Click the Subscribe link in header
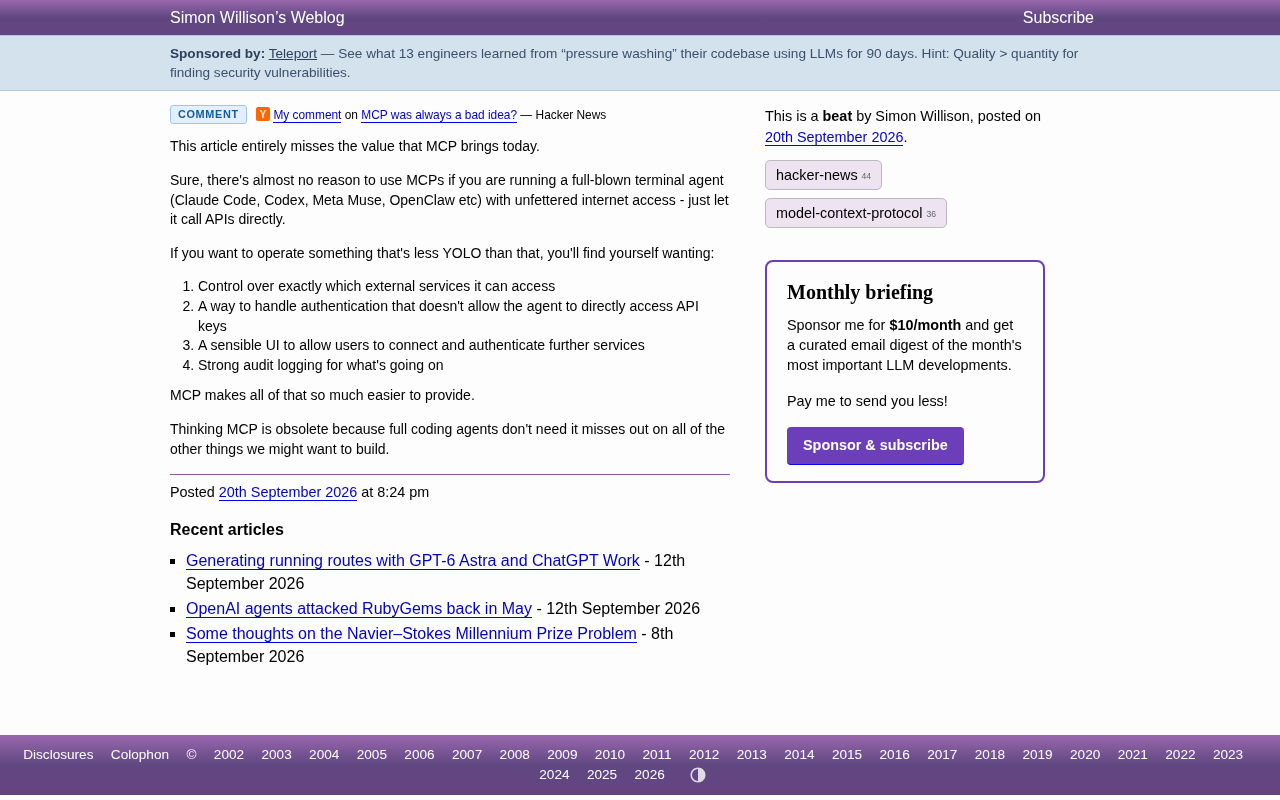 [x=1058, y=18]
